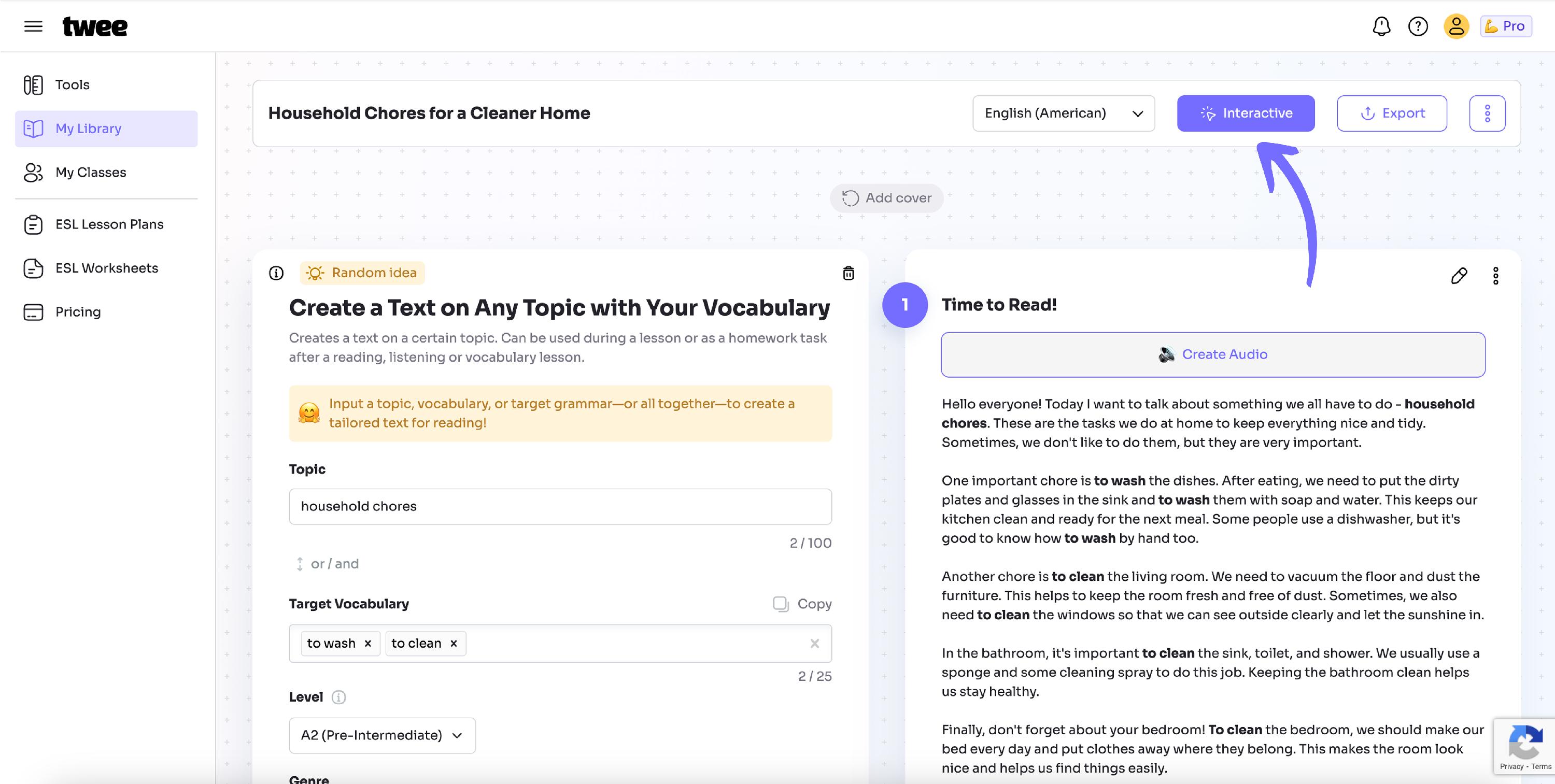
Task: Open the user profile avatar
Action: [x=1456, y=26]
